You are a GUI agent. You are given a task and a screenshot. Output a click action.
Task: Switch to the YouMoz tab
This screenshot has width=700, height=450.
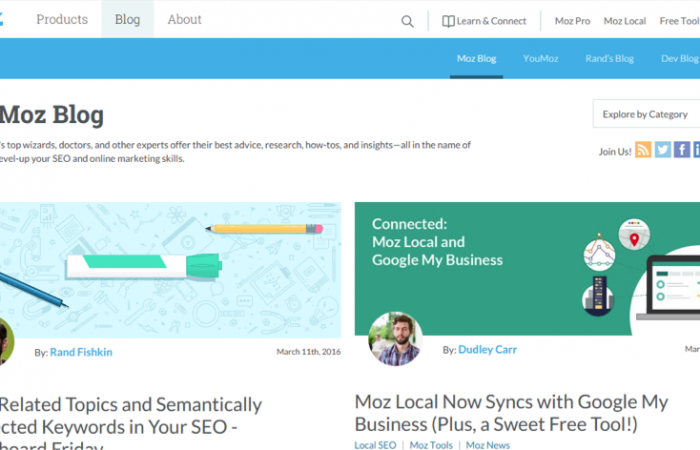(x=540, y=58)
